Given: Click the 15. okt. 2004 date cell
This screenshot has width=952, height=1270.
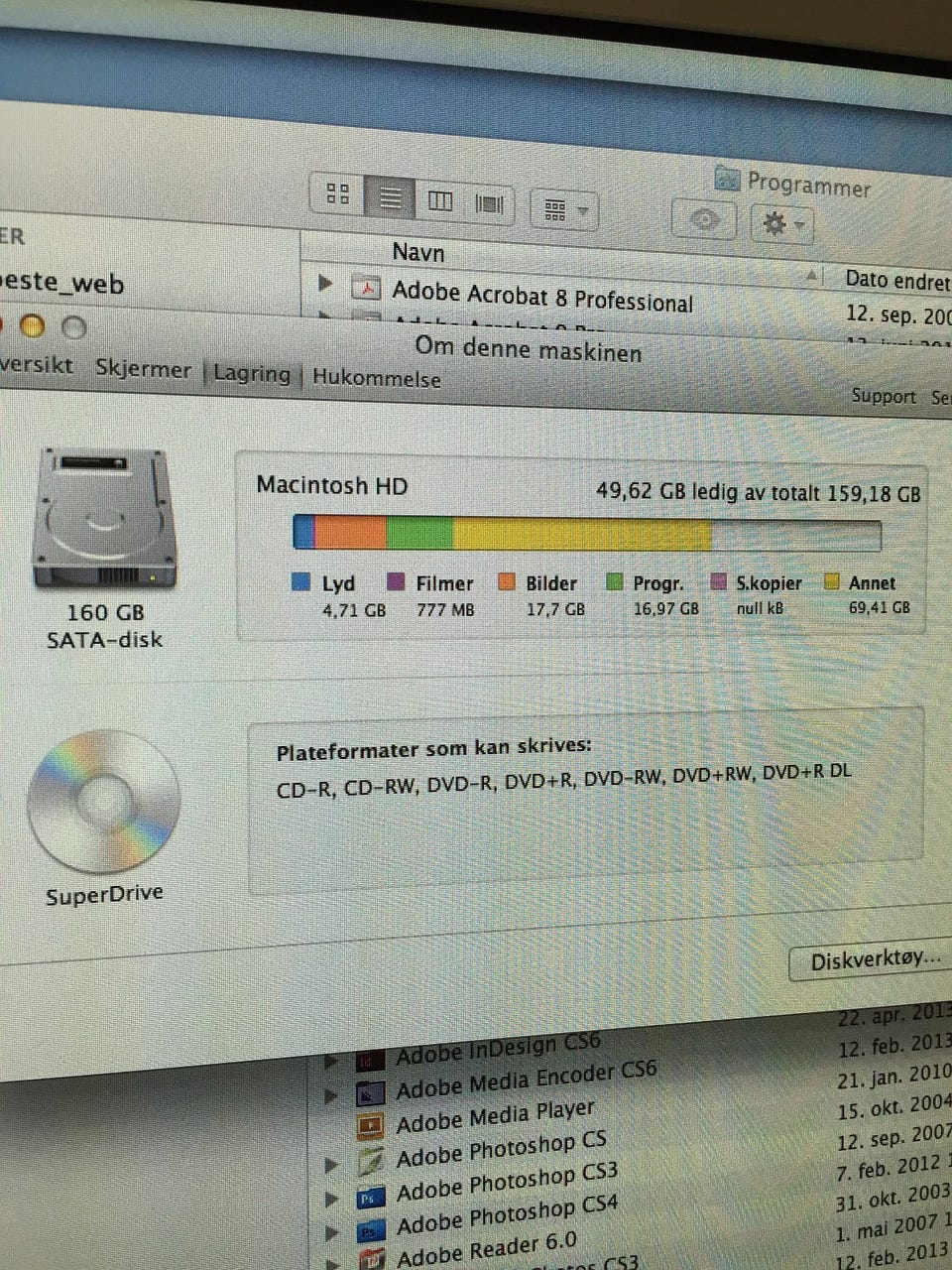Looking at the screenshot, I should pos(893,1105).
